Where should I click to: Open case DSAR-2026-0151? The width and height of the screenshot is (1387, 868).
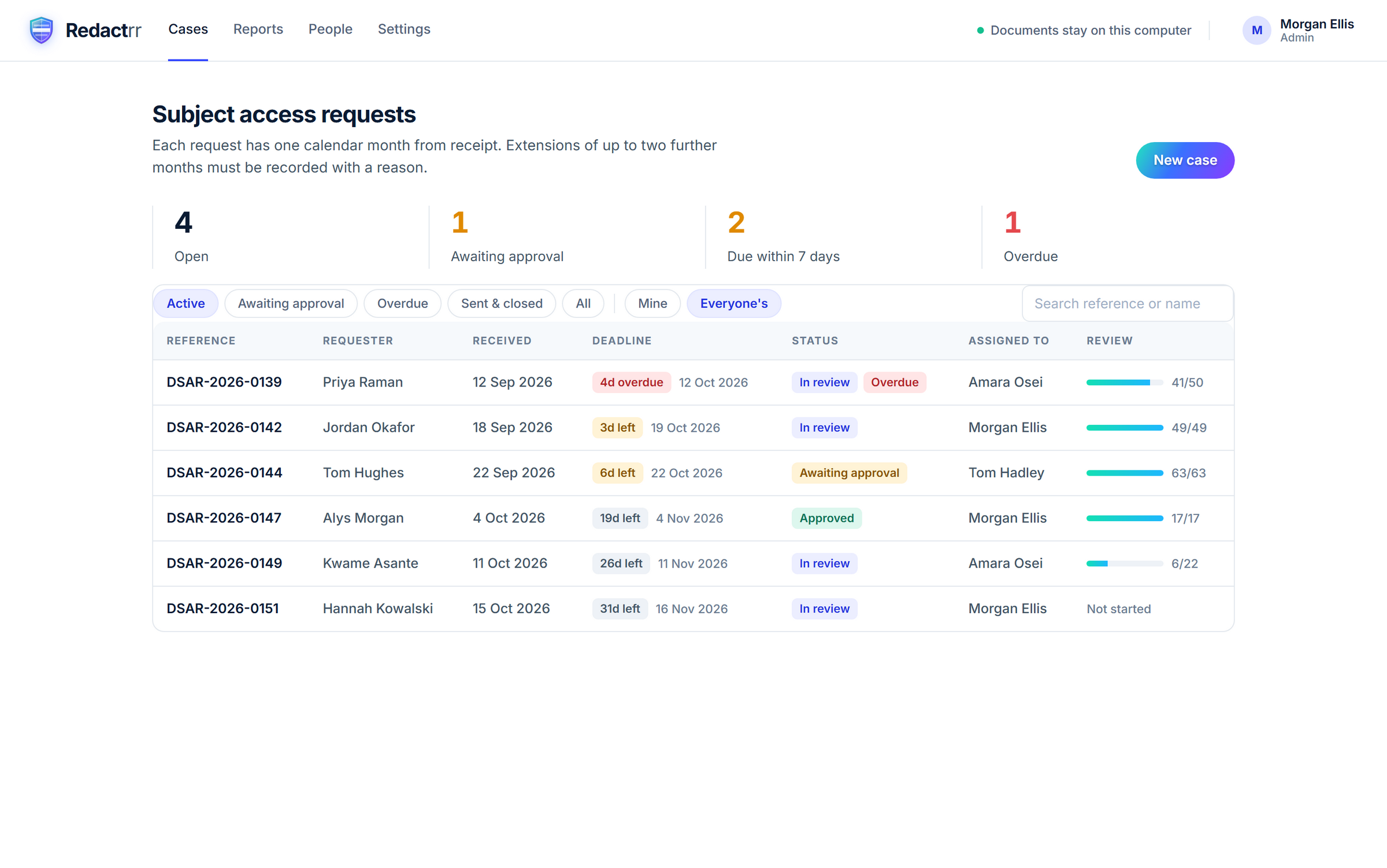pos(222,609)
